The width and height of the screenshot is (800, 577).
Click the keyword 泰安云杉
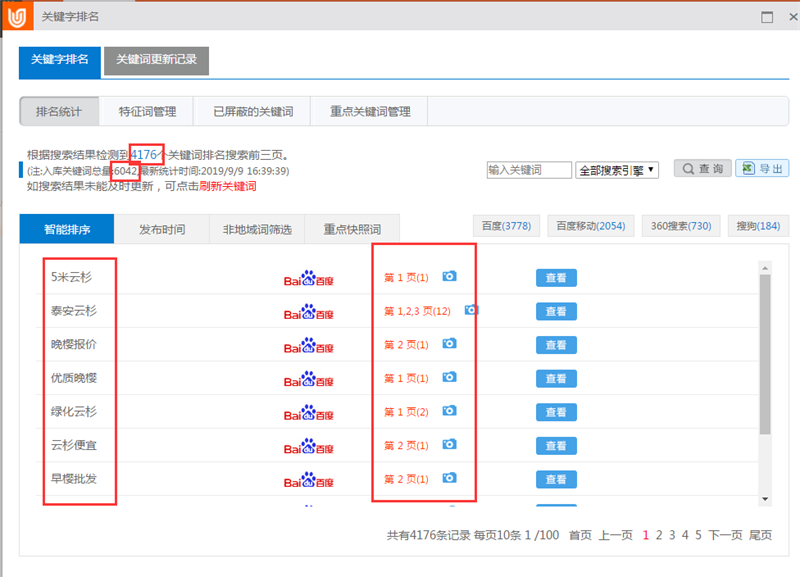(73, 311)
